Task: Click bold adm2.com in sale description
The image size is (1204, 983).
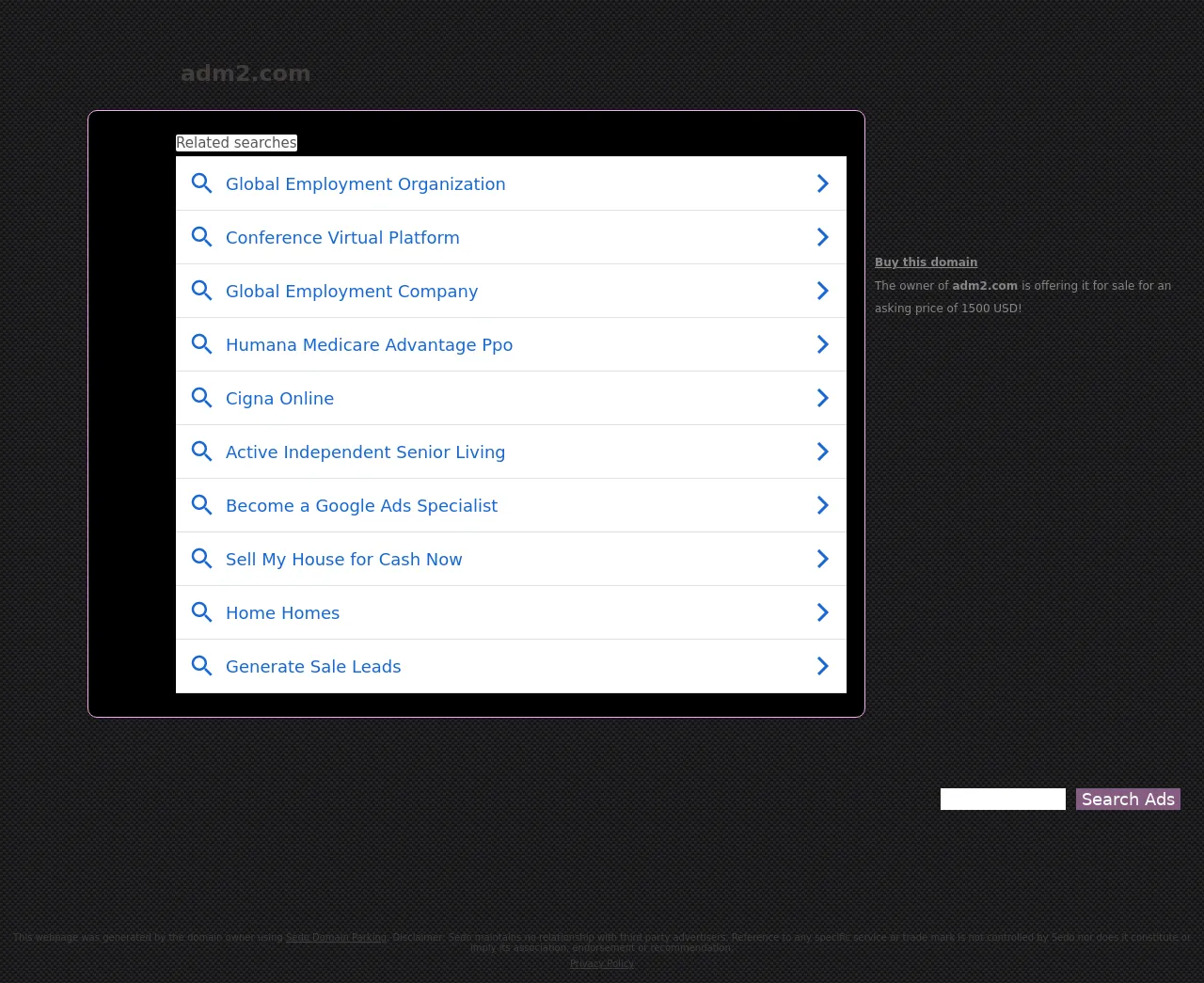Action: (985, 286)
